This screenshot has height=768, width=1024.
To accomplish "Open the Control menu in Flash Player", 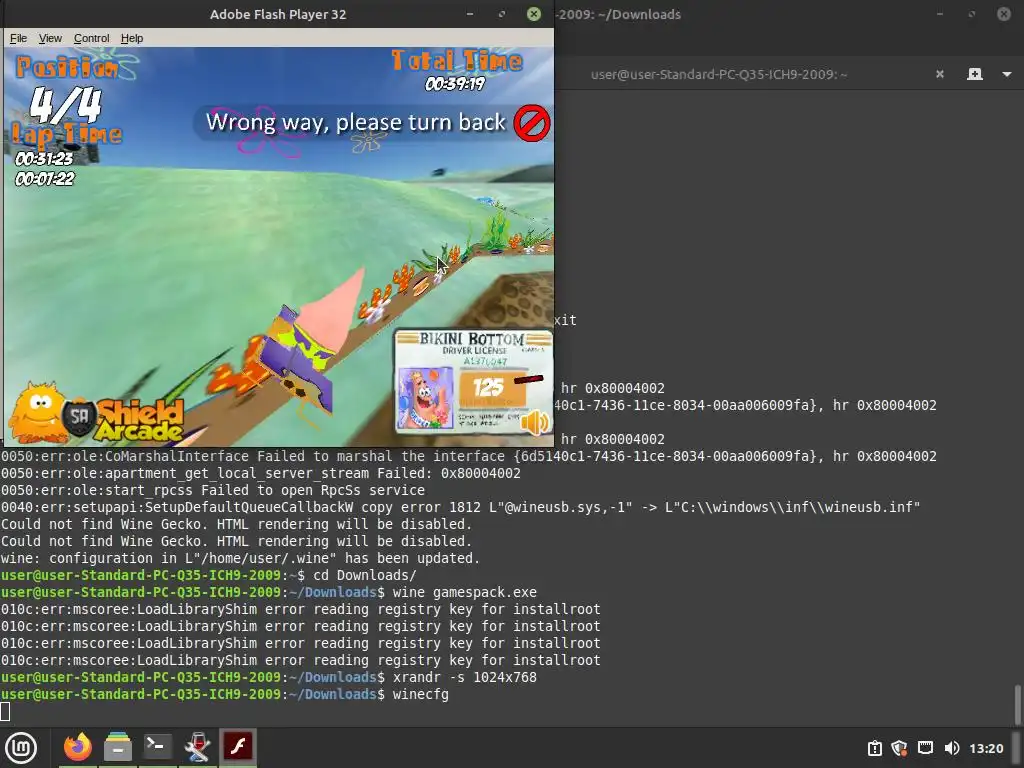I will [x=91, y=39].
